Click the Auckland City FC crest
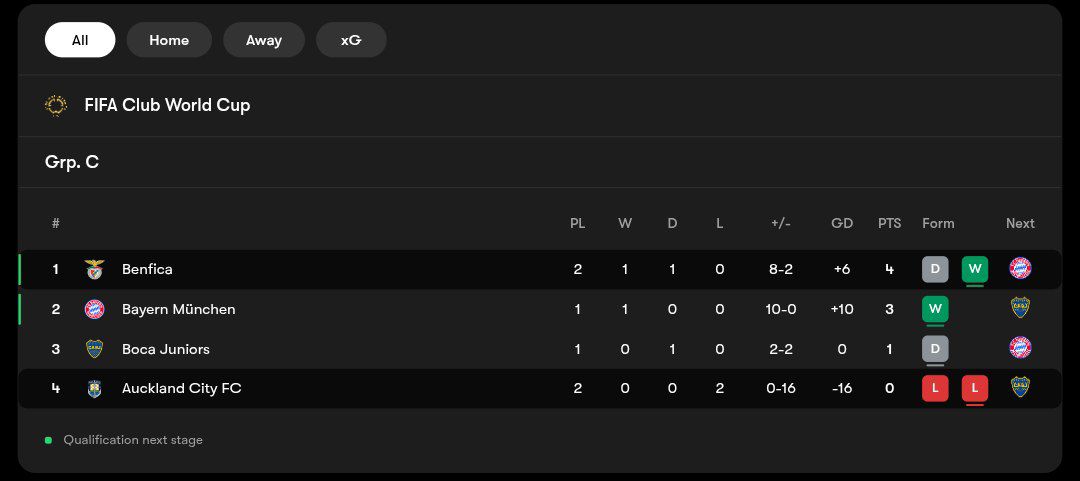This screenshot has width=1080, height=481. tap(94, 389)
